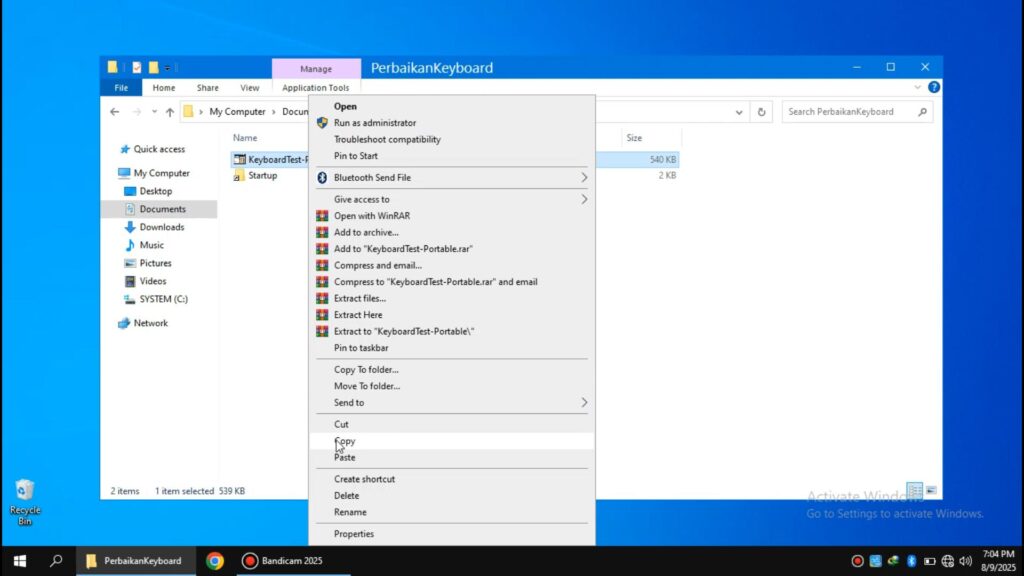Select Run as administrator
The width and height of the screenshot is (1024, 576).
[374, 123]
